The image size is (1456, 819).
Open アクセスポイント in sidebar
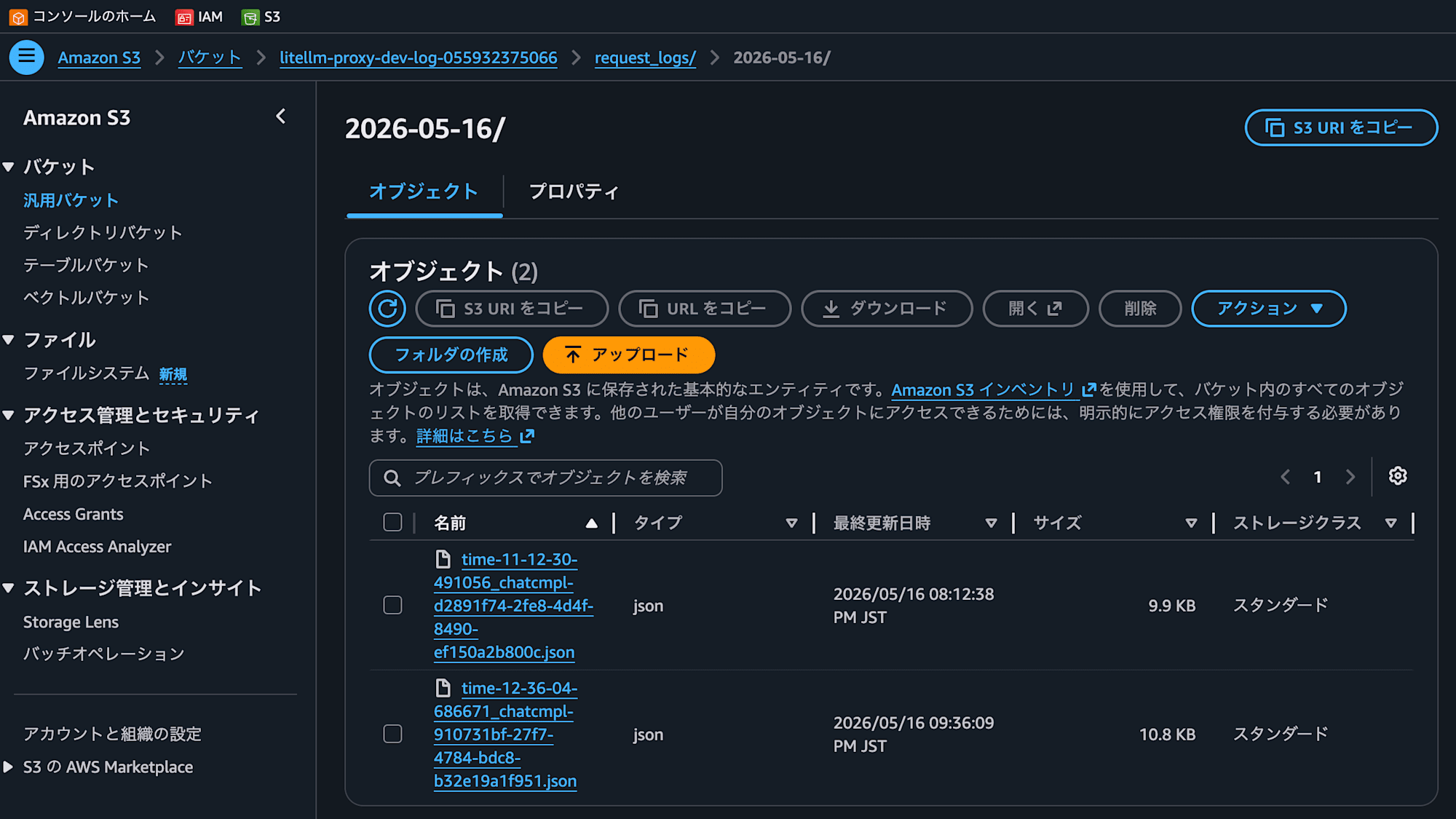click(x=87, y=448)
